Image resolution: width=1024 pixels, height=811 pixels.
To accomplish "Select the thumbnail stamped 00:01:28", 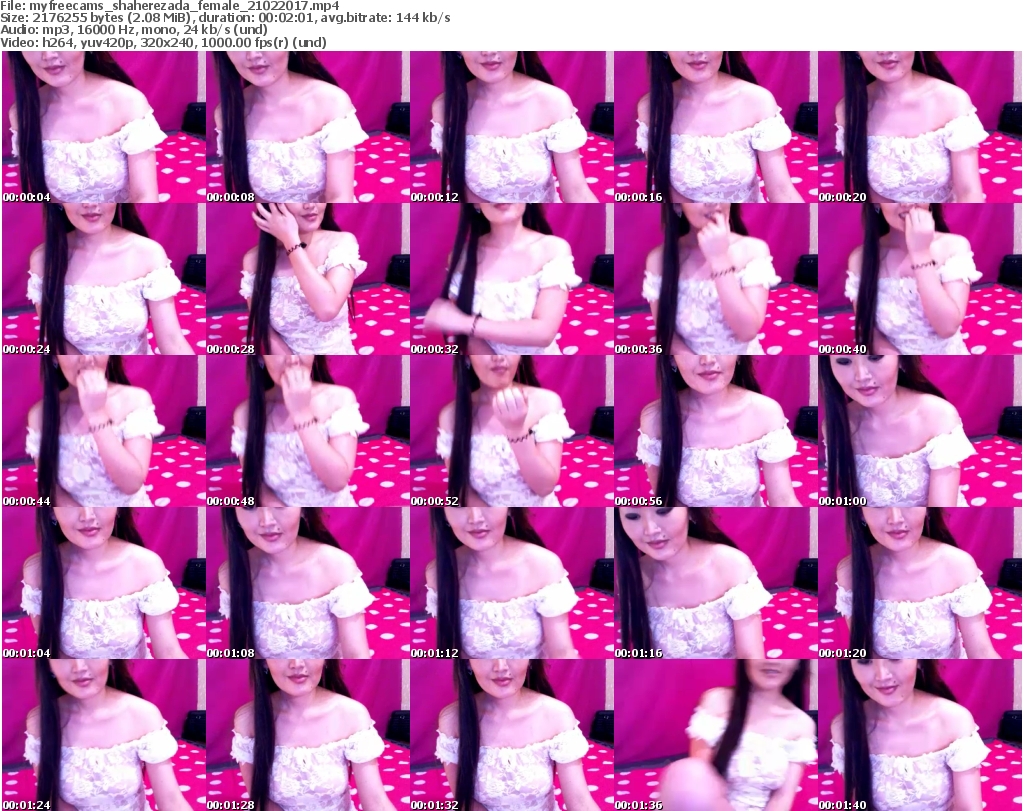I will [x=308, y=735].
